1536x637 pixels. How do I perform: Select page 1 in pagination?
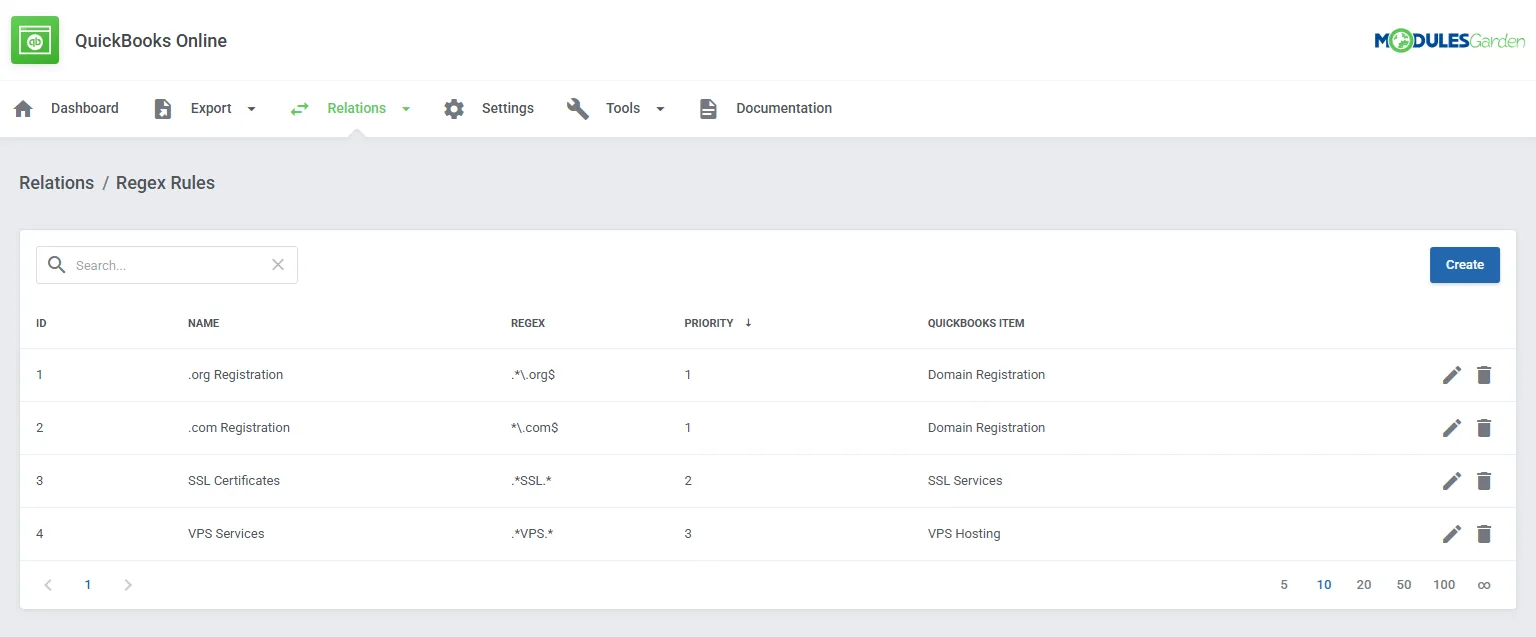tap(88, 585)
